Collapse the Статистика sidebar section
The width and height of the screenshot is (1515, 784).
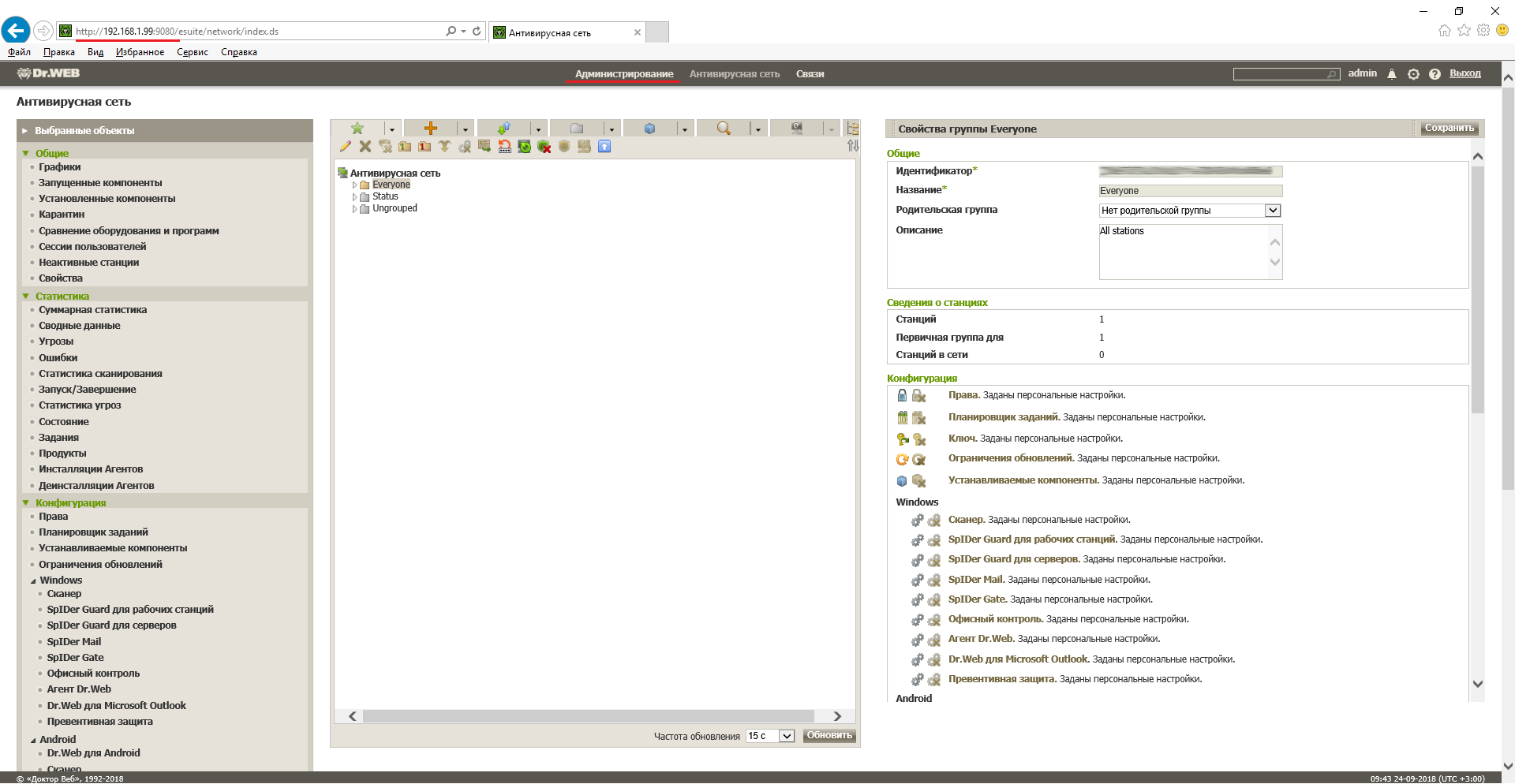pos(26,297)
